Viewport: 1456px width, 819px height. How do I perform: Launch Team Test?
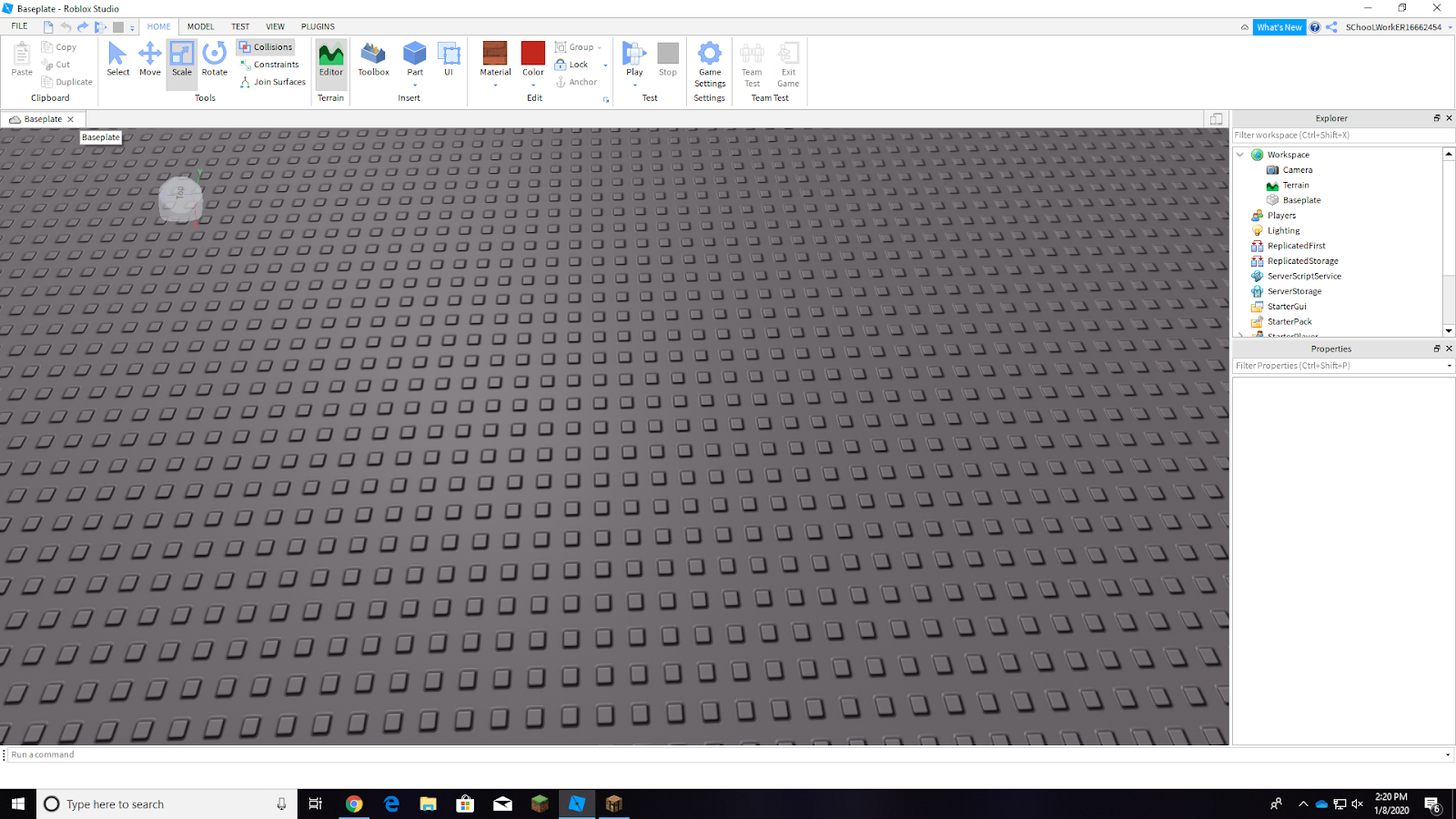point(752,64)
